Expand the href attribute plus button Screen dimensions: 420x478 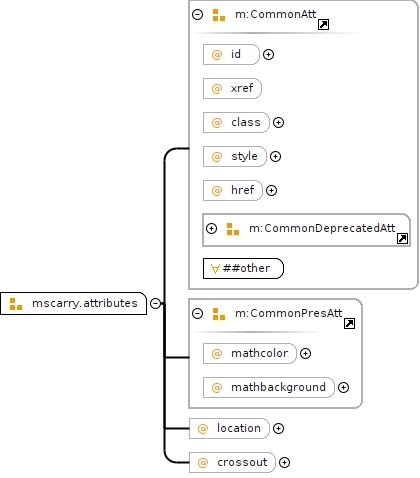[271, 190]
